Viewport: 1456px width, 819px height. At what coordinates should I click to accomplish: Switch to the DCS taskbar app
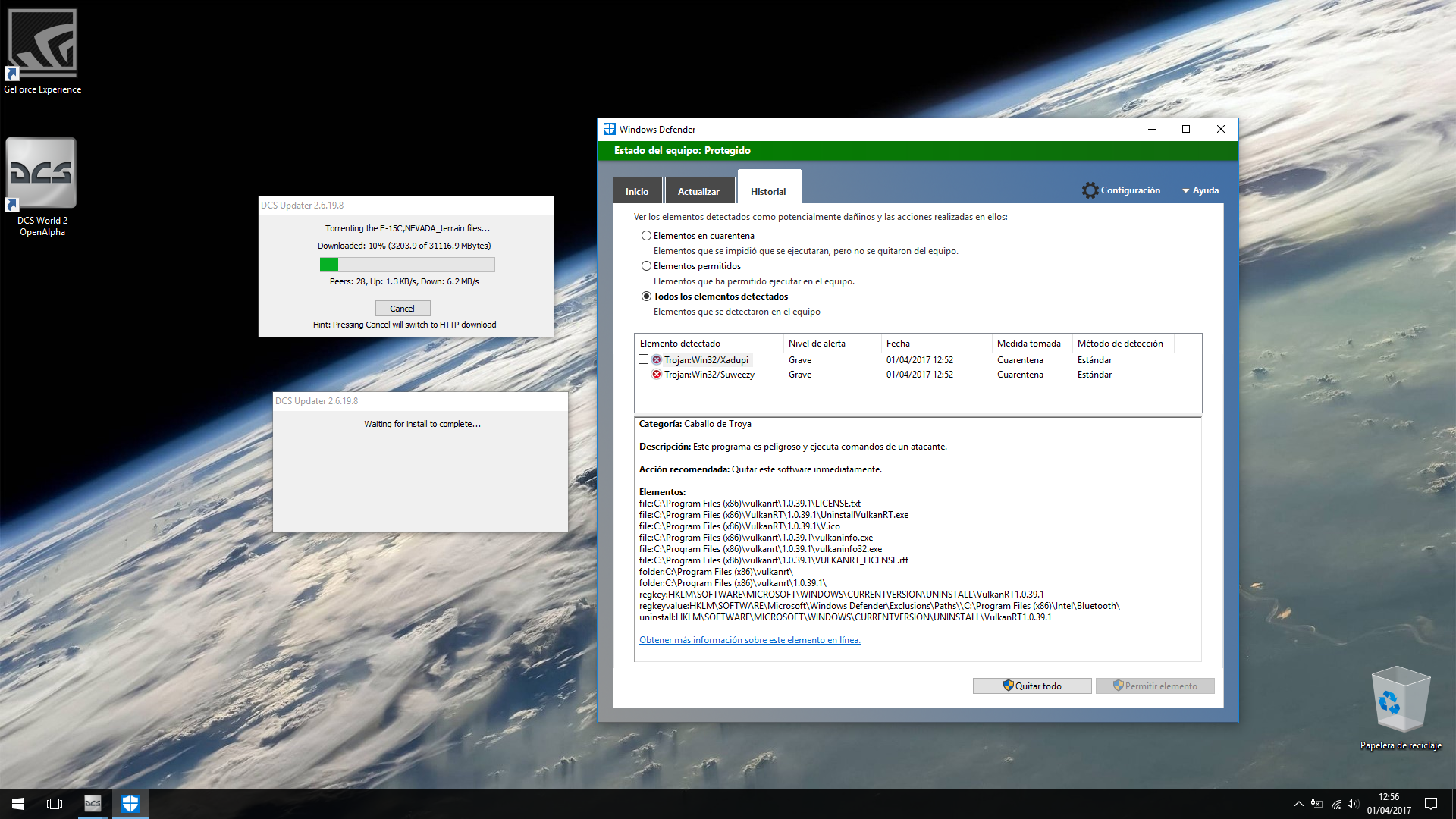coord(93,804)
